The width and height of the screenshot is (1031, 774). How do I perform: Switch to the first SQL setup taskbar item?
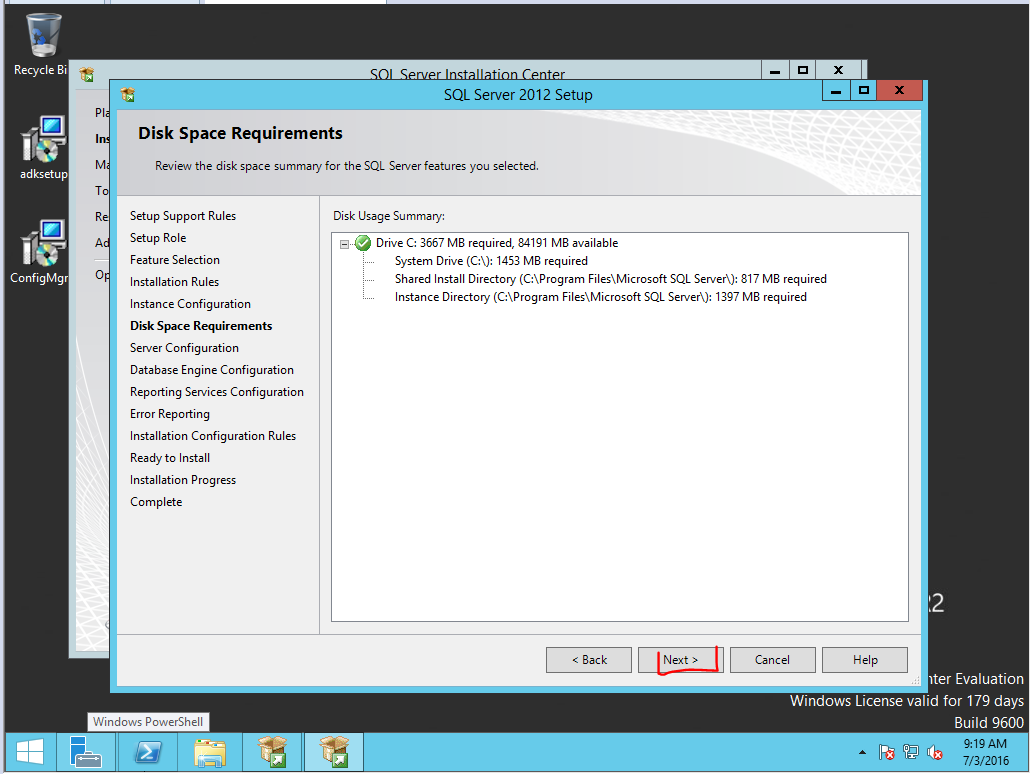coord(272,752)
